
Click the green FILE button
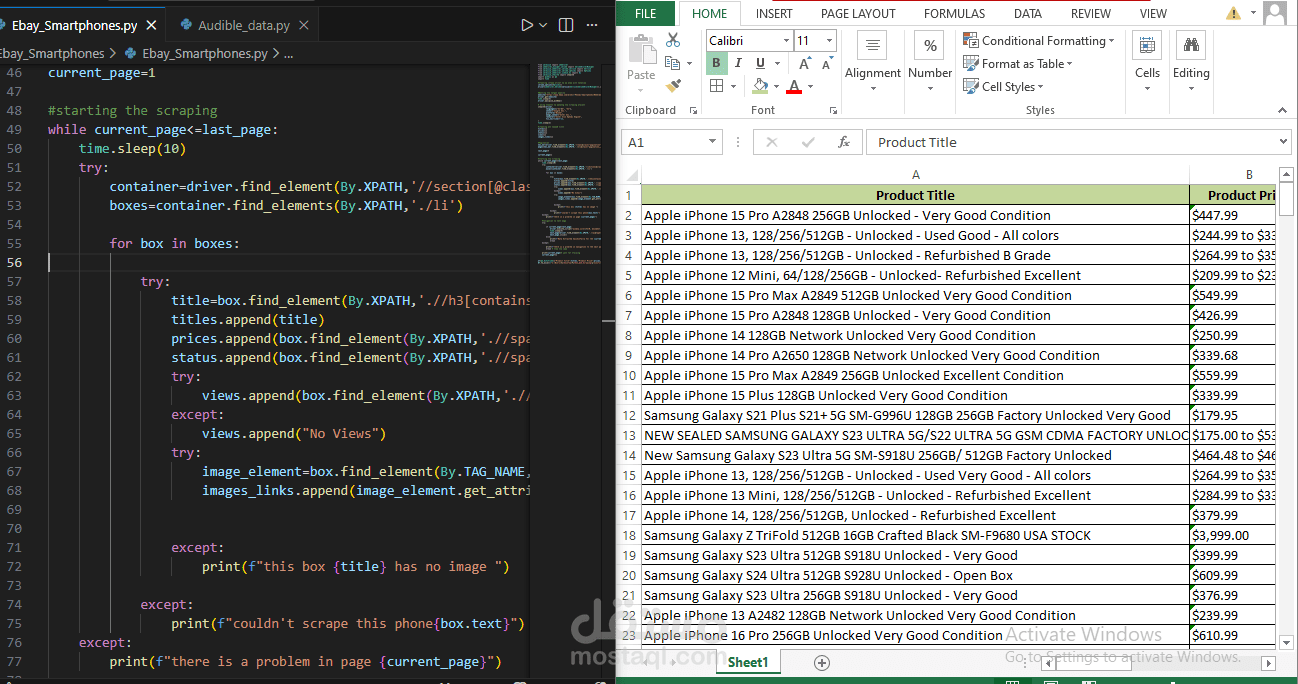point(646,13)
